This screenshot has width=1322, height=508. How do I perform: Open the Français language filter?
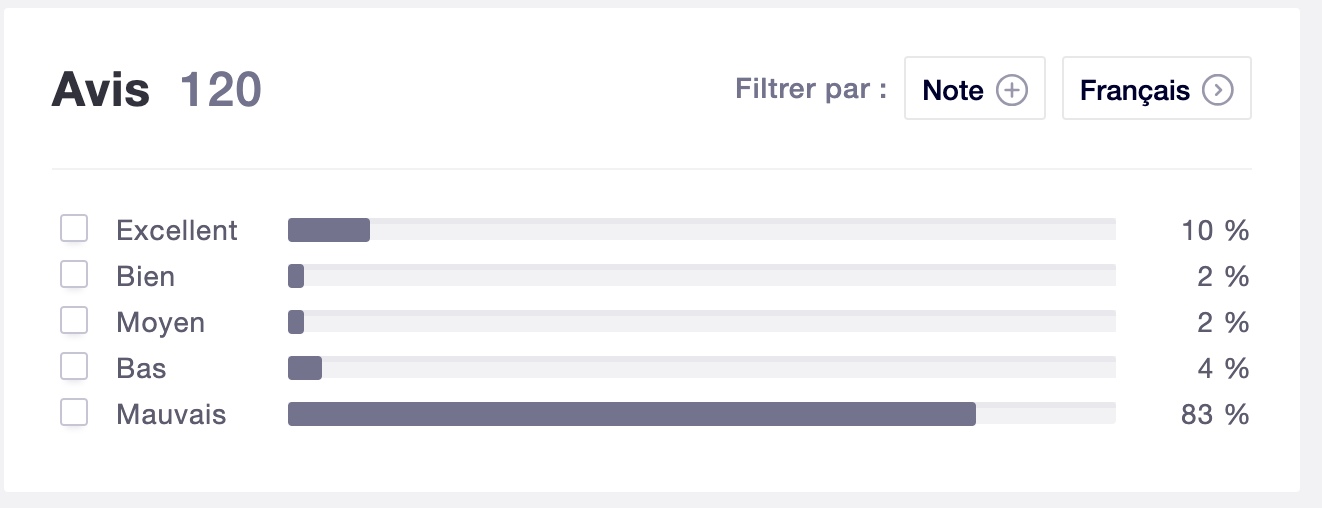[x=1155, y=89]
